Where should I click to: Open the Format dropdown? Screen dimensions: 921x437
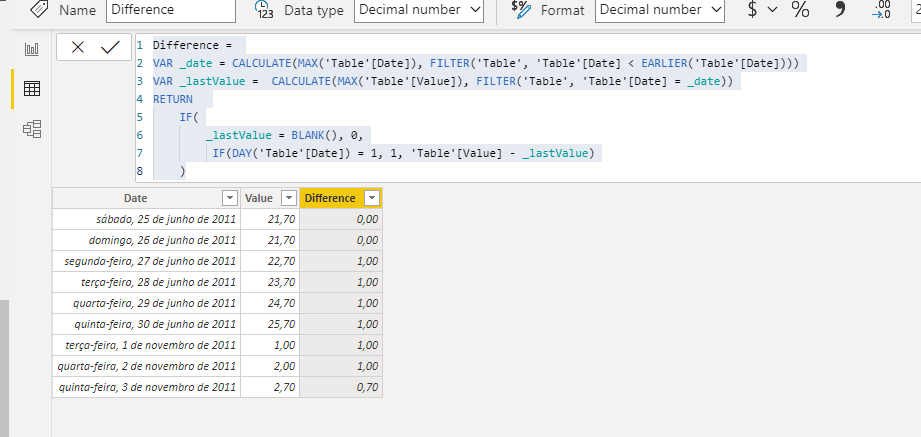point(660,10)
